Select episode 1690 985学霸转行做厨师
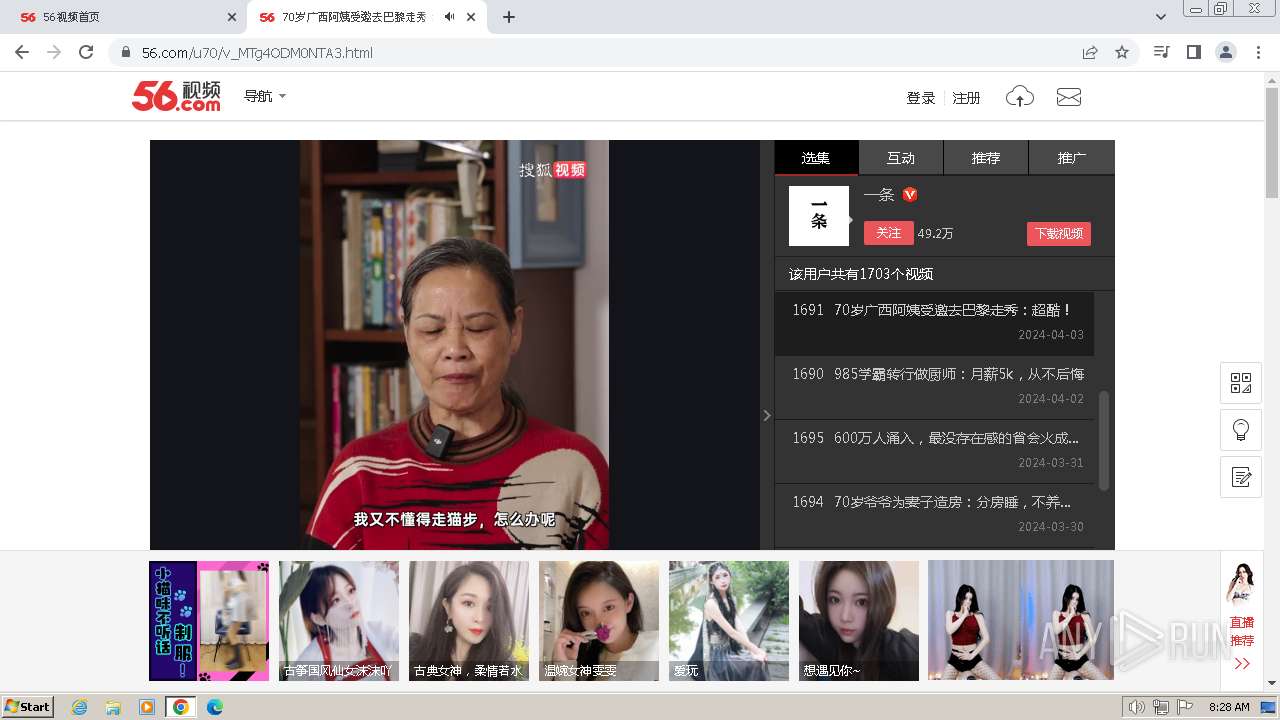This screenshot has height=720, width=1280. click(x=934, y=387)
